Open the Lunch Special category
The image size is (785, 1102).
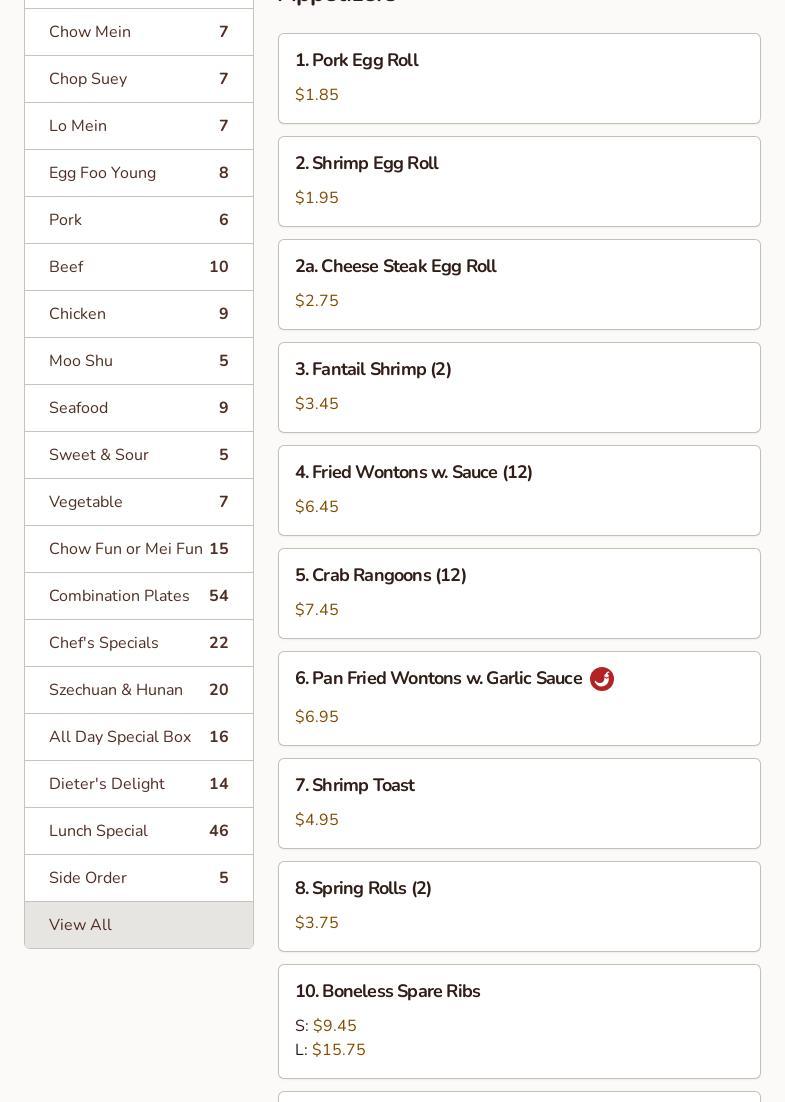[x=138, y=831]
